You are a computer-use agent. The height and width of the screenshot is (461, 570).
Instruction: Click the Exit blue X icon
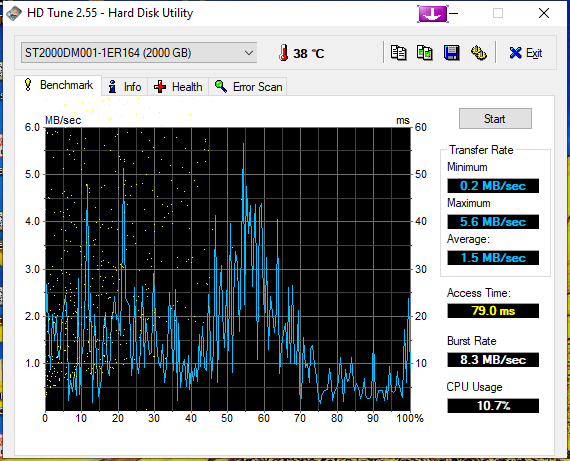pos(515,53)
